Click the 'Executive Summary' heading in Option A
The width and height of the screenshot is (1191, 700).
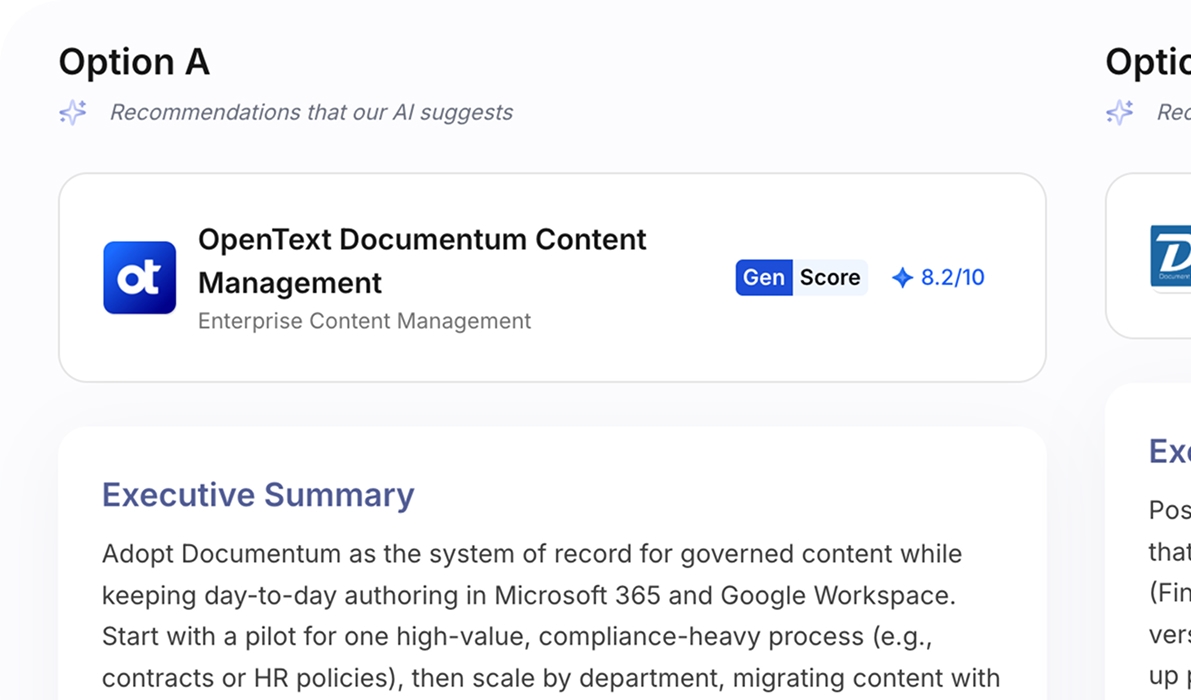[x=258, y=495]
